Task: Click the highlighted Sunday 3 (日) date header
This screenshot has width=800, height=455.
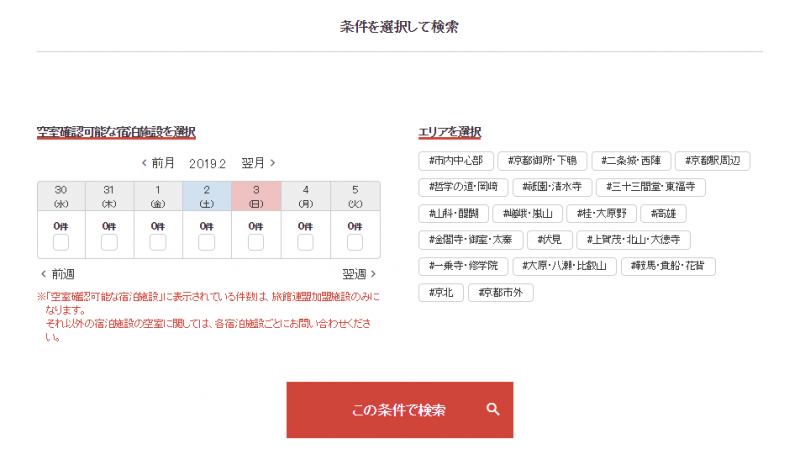Action: [x=256, y=195]
